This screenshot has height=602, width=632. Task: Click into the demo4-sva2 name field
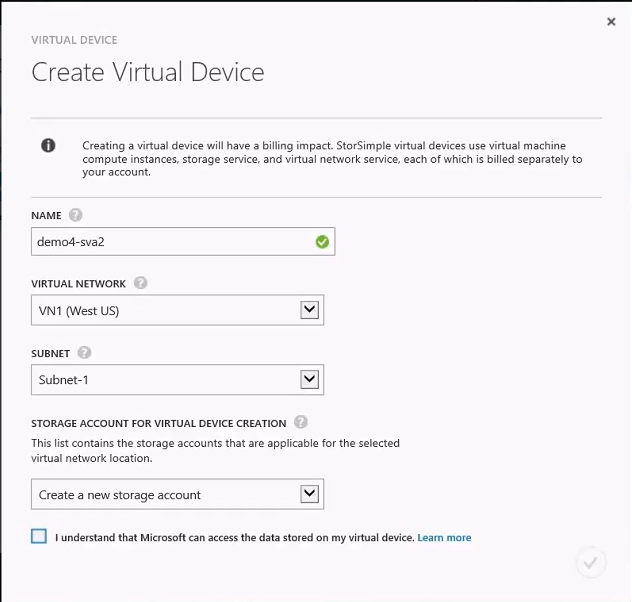click(183, 242)
